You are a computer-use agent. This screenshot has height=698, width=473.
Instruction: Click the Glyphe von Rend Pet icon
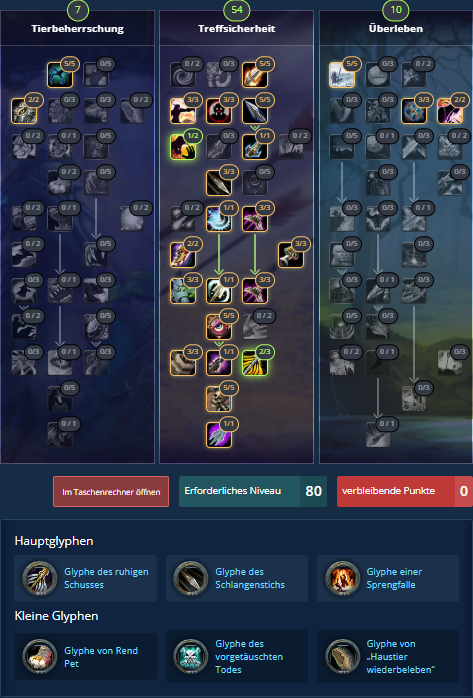(40, 657)
